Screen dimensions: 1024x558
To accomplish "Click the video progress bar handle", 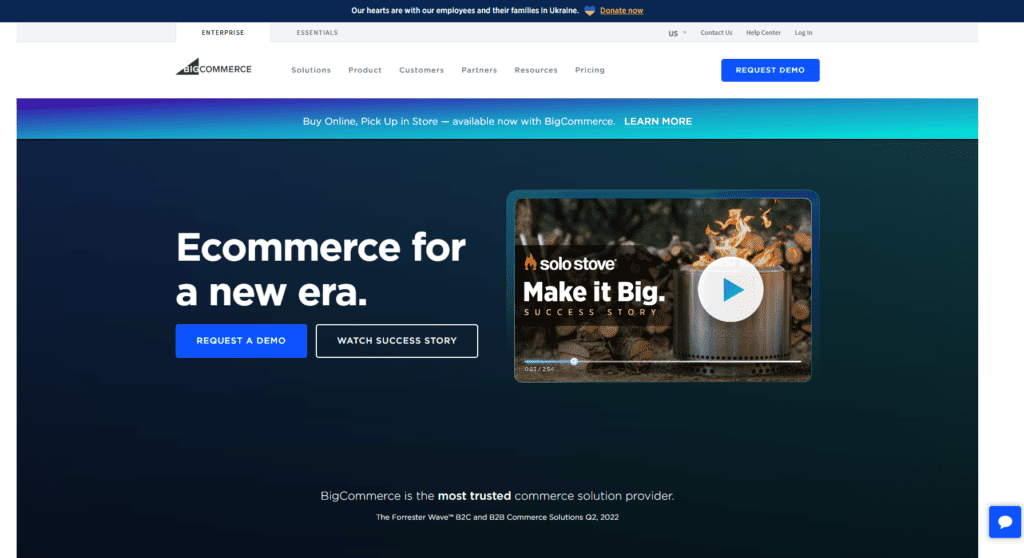I will coord(574,361).
